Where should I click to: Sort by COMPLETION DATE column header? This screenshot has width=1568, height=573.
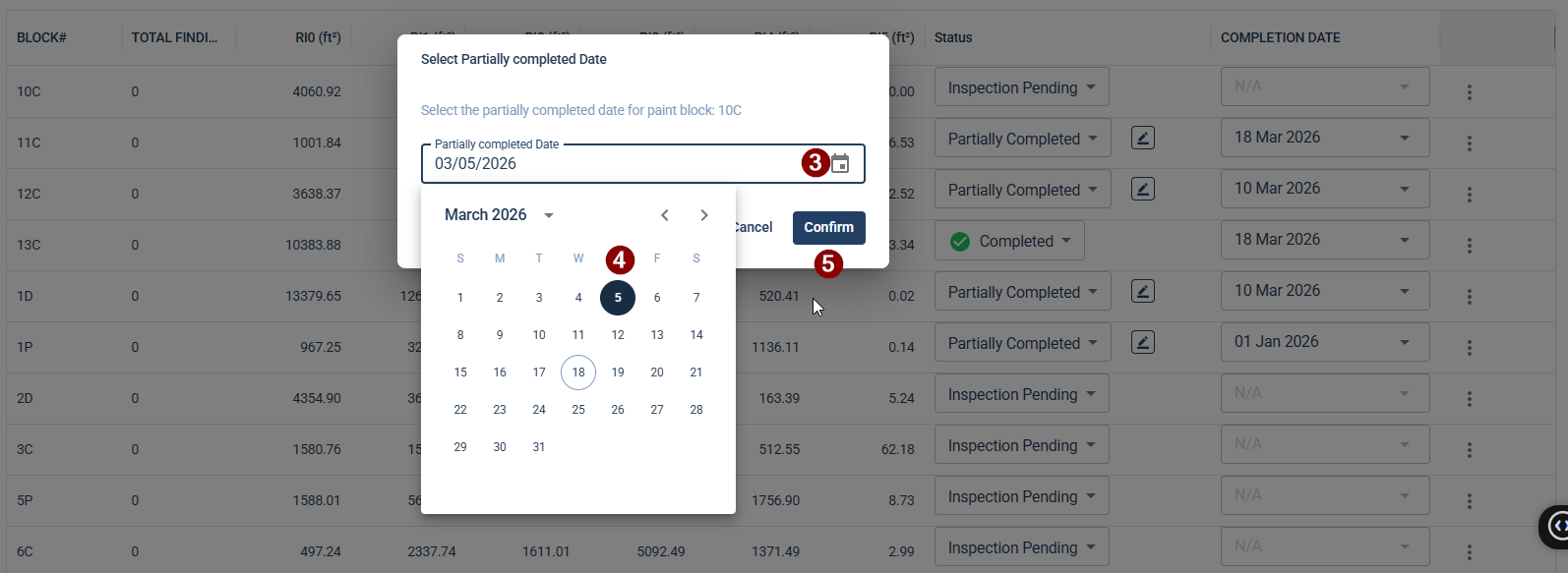(1280, 38)
